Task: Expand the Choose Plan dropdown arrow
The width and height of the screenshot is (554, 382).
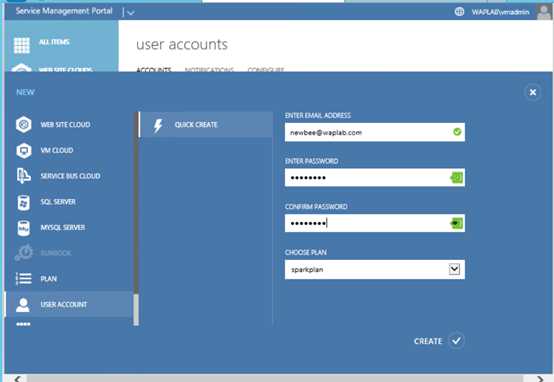Action: click(x=454, y=269)
